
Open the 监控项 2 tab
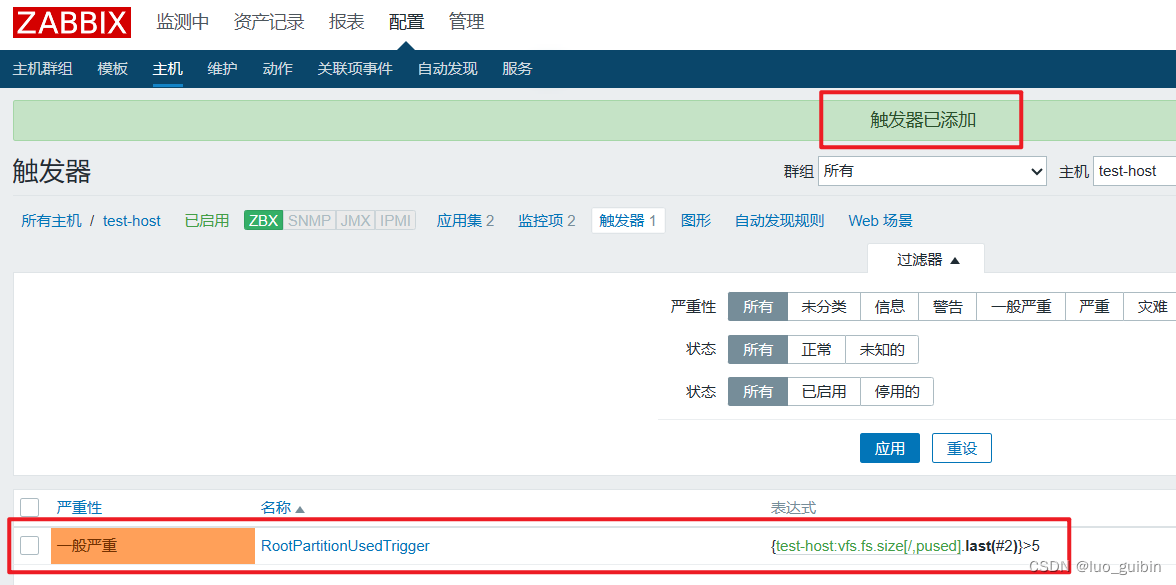pyautogui.click(x=546, y=220)
